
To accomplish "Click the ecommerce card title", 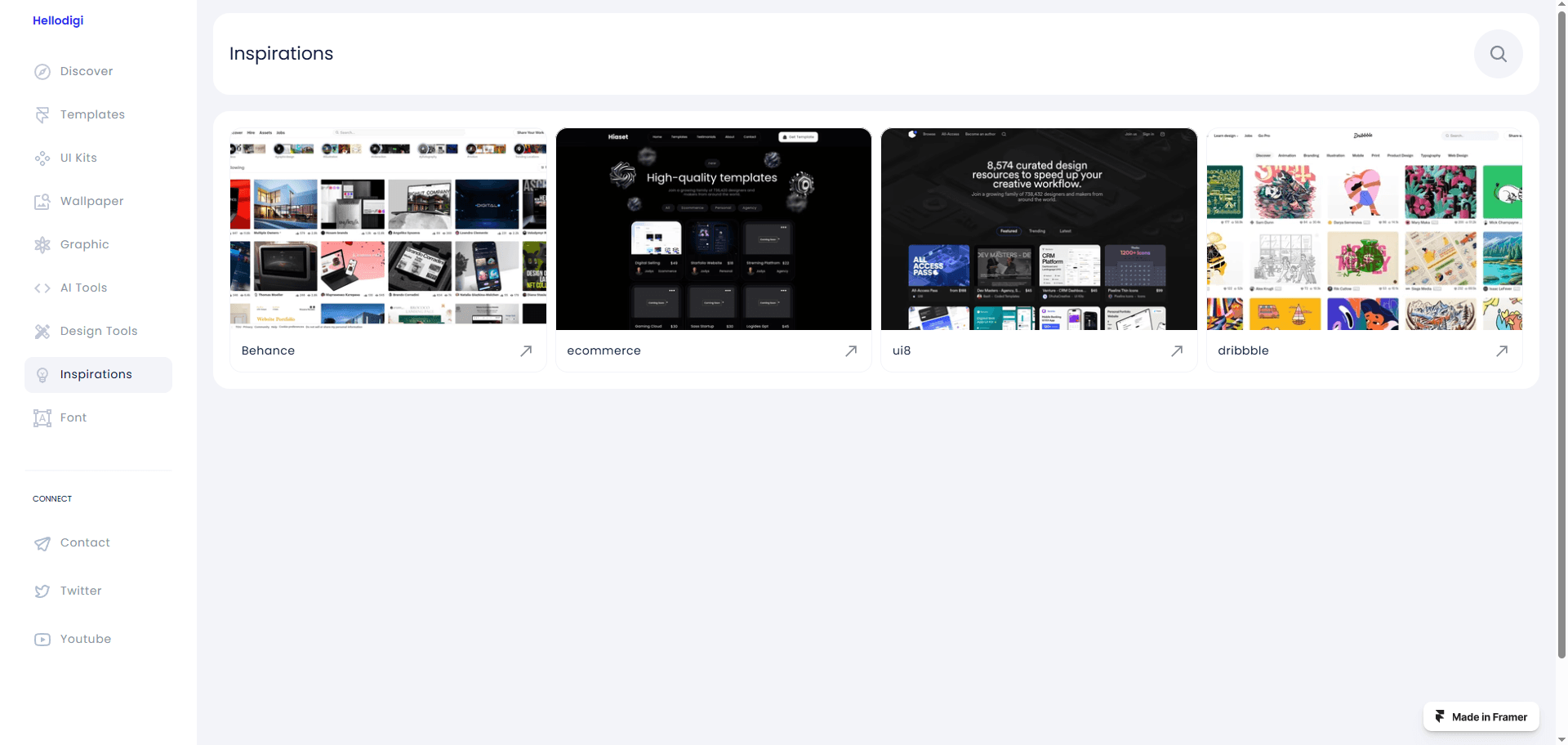I will coord(604,351).
